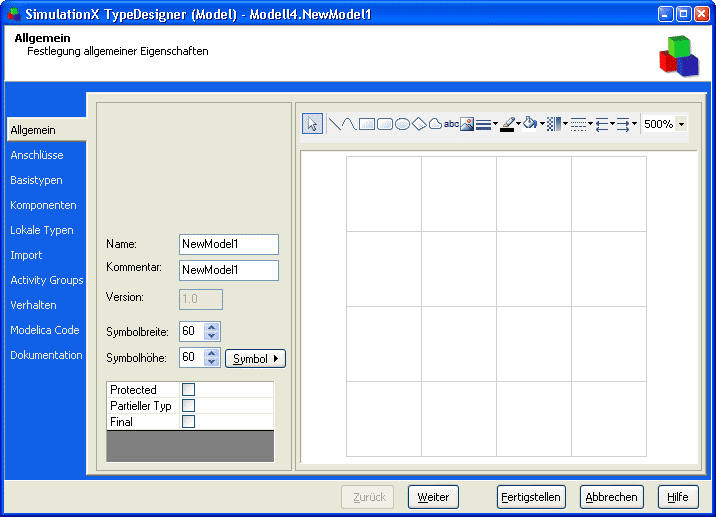Viewport: 716px width, 517px height.
Task: Pick the rectangle shape tool
Action: pos(367,124)
